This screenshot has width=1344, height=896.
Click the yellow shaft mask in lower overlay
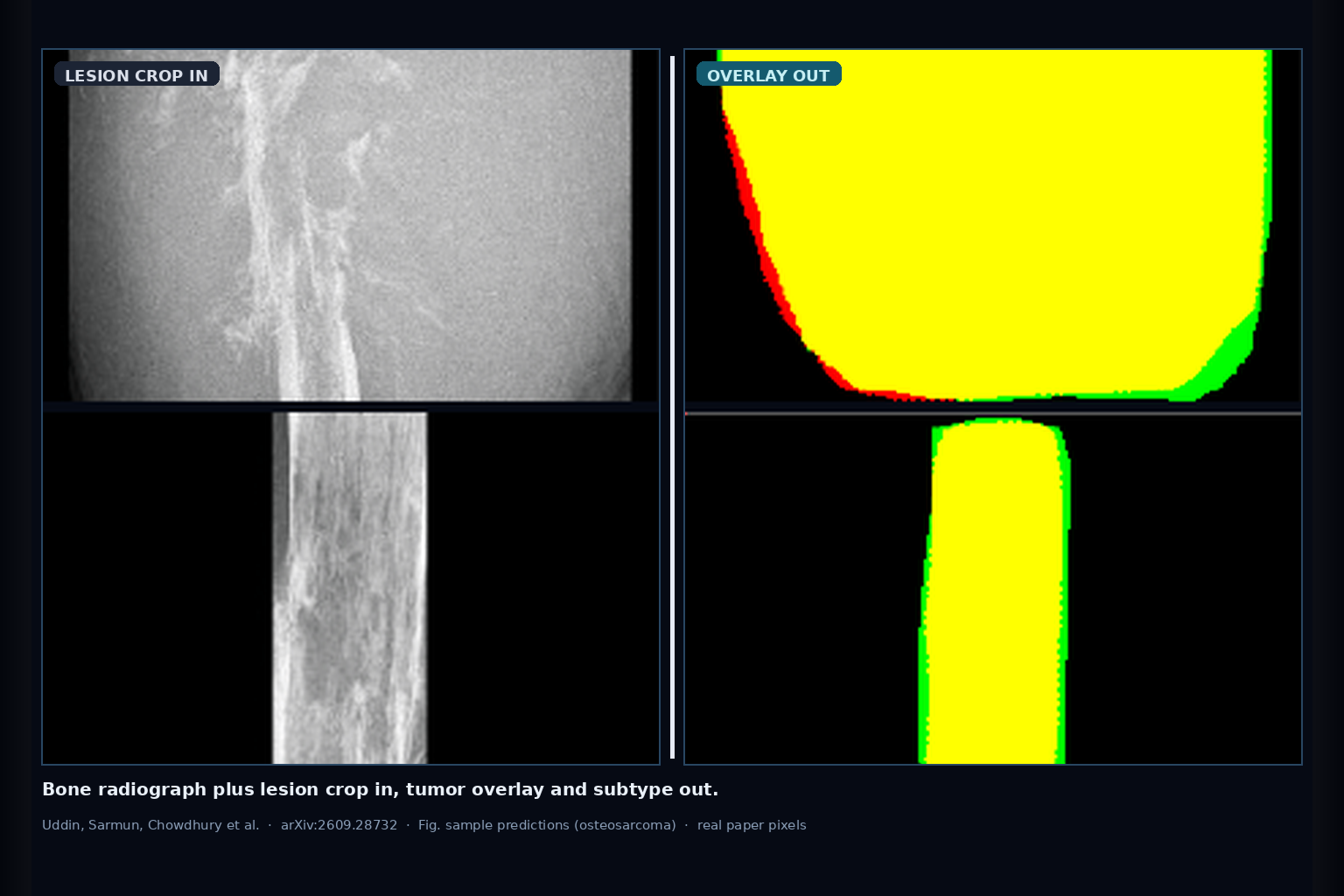point(994,595)
